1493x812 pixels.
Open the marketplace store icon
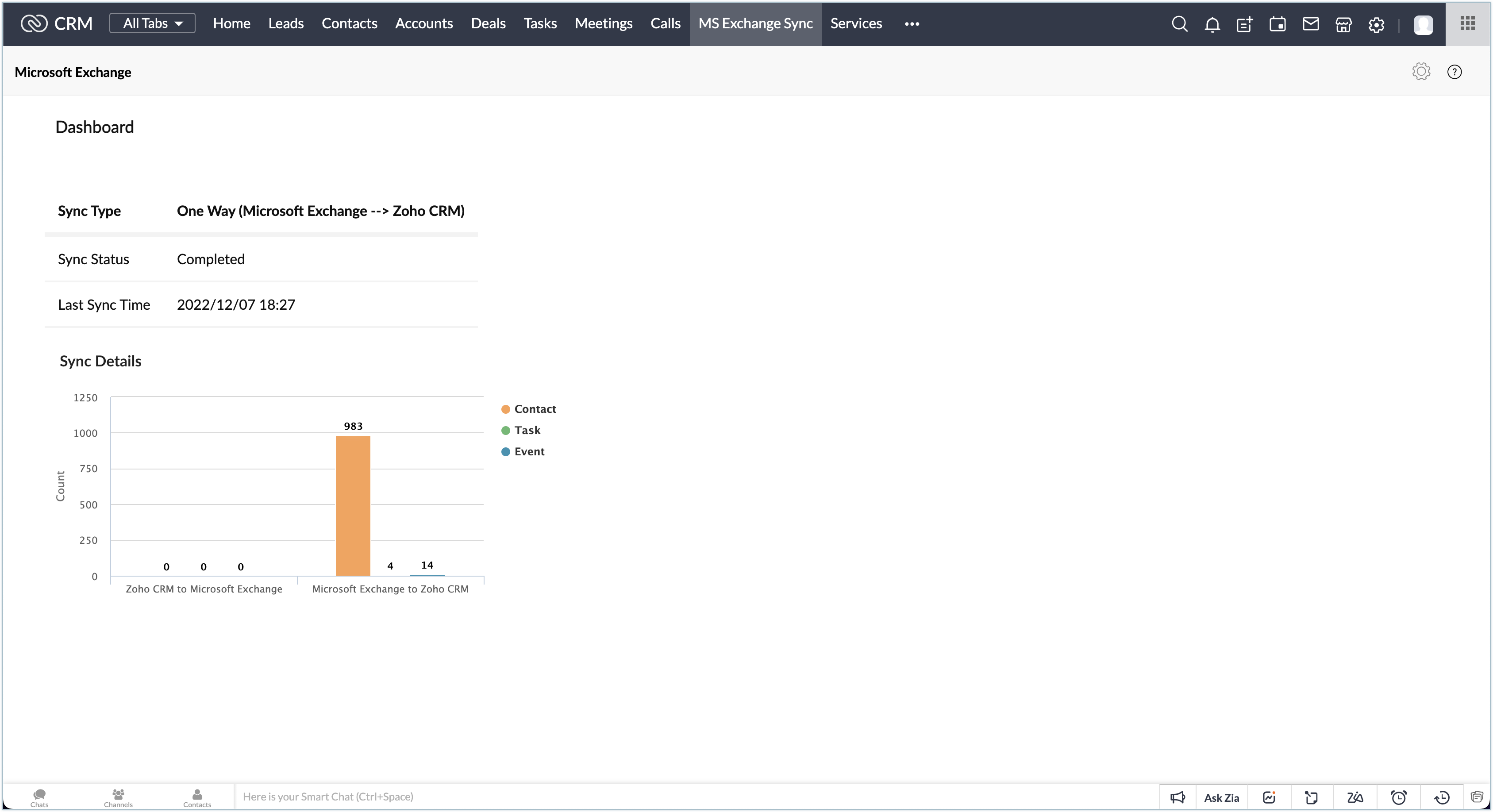click(1343, 24)
